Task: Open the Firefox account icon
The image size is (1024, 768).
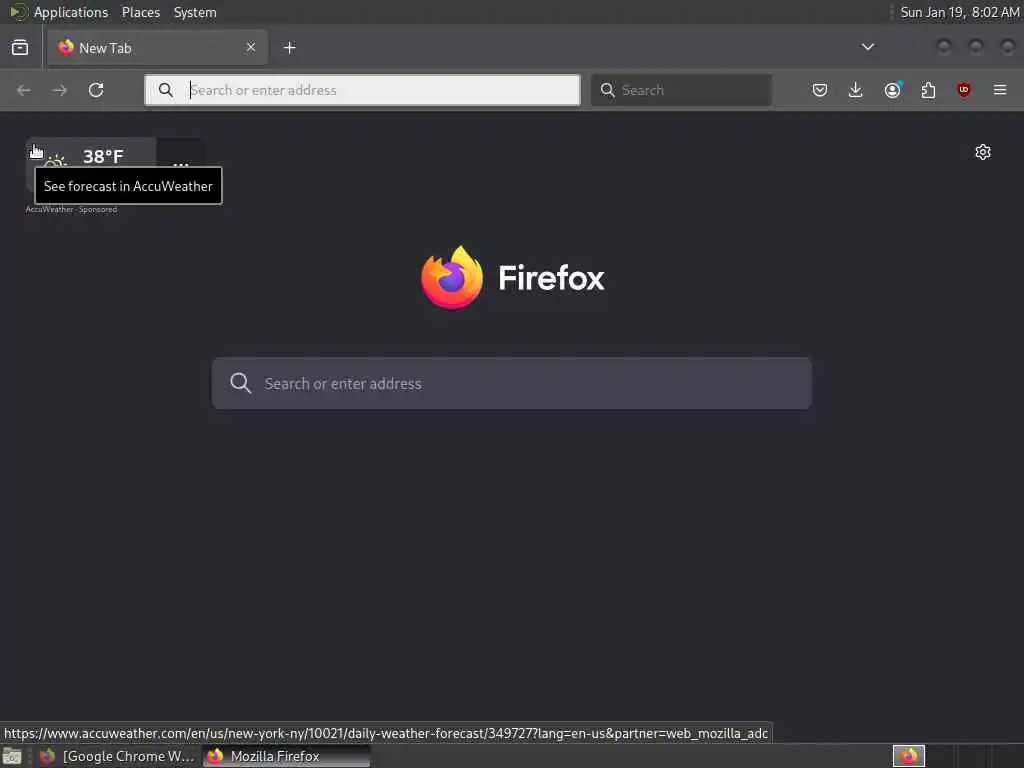Action: click(893, 90)
